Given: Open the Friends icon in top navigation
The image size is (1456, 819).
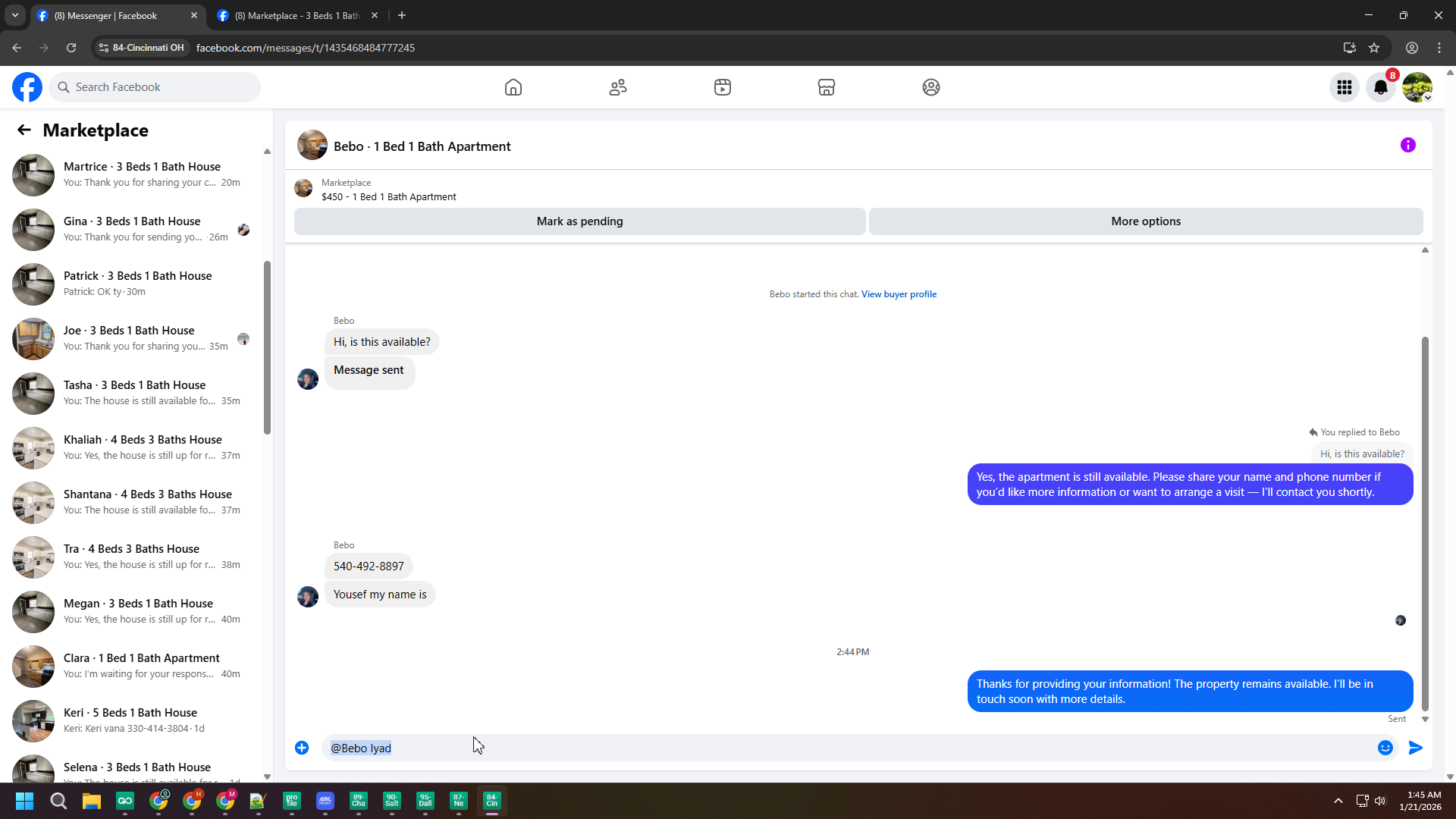Looking at the screenshot, I should [618, 87].
